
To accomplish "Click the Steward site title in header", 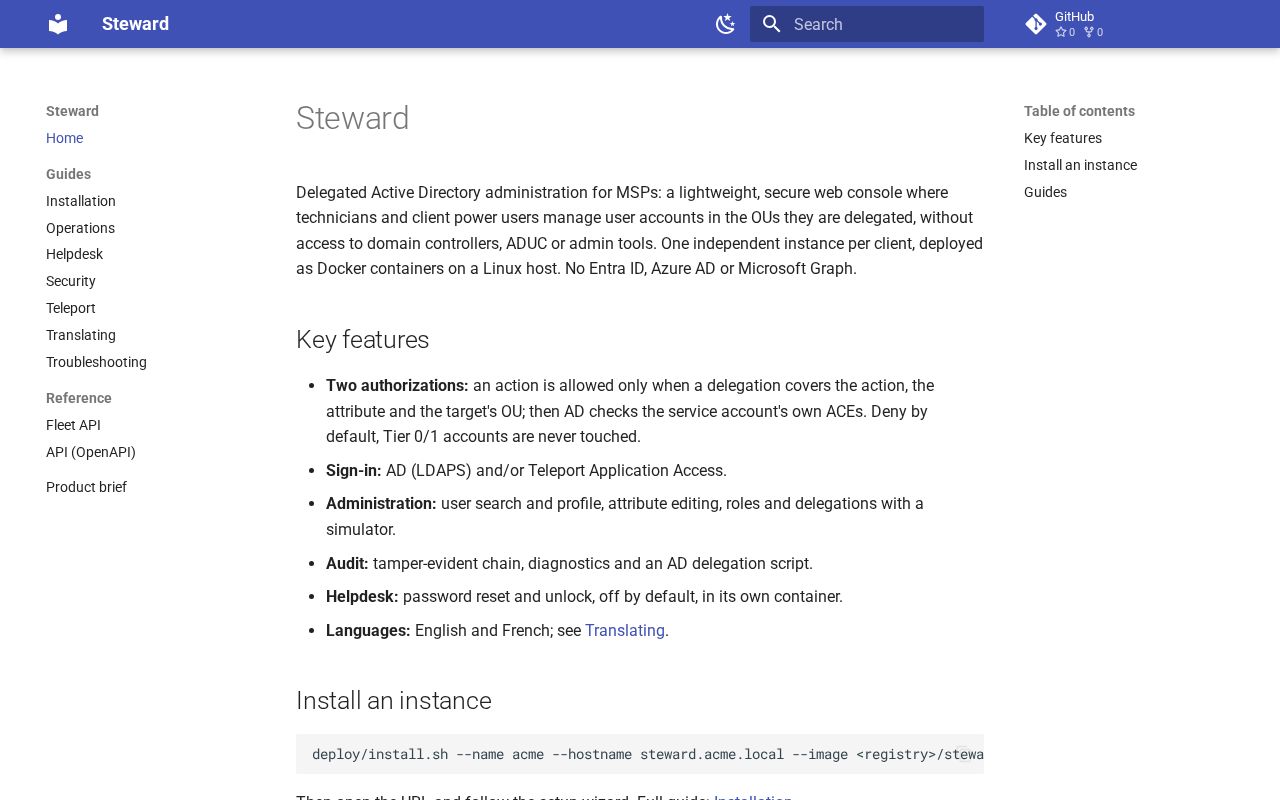I will [x=135, y=24].
